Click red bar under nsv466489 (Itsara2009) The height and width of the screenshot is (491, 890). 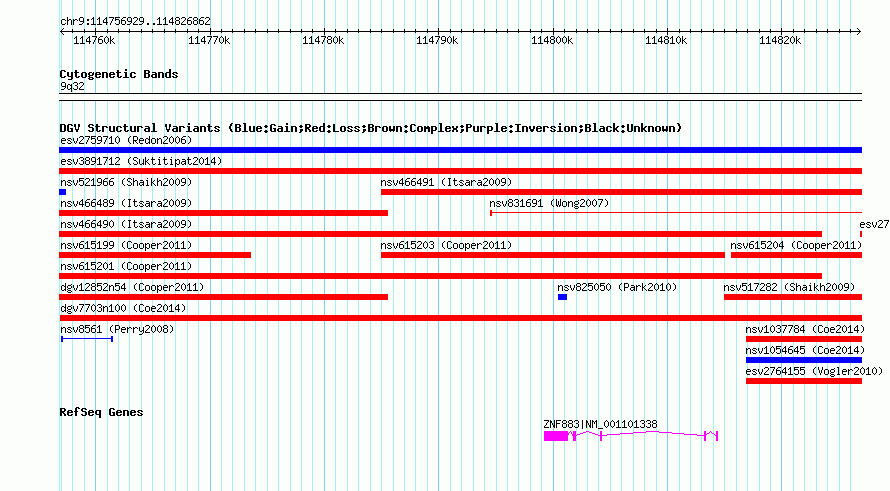pyautogui.click(x=224, y=213)
